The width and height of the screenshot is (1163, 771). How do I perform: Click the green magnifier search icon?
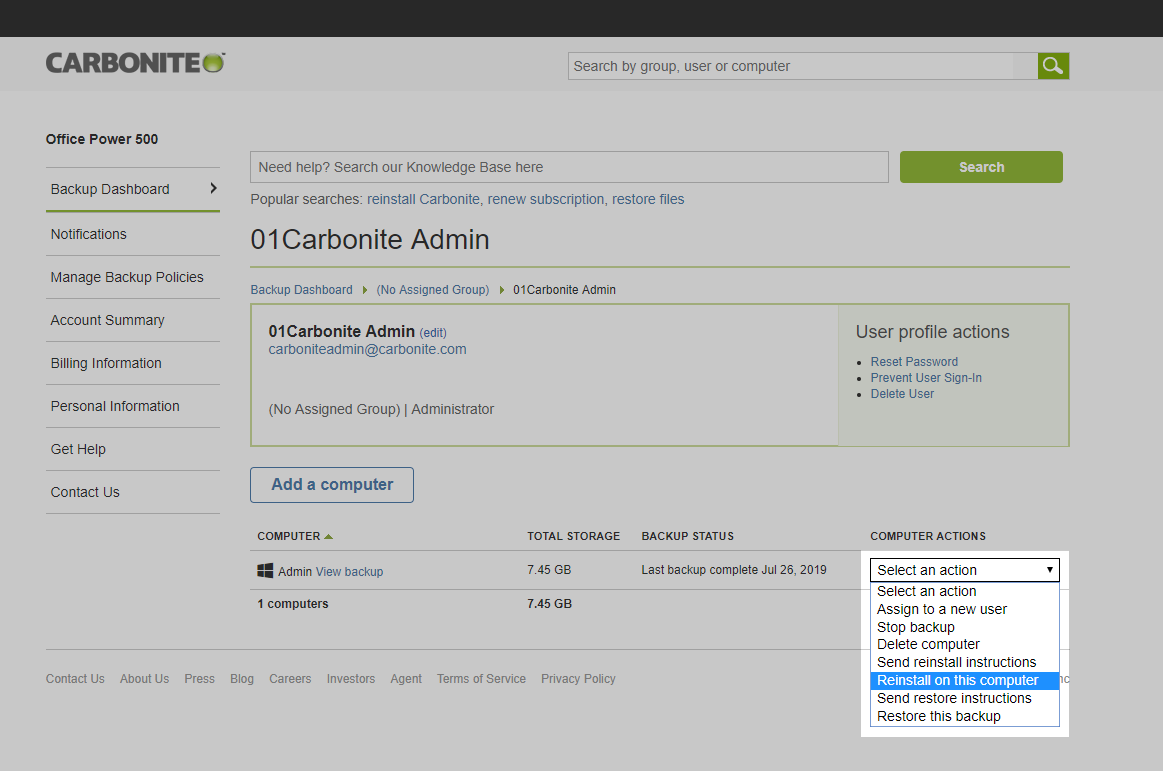(1053, 66)
